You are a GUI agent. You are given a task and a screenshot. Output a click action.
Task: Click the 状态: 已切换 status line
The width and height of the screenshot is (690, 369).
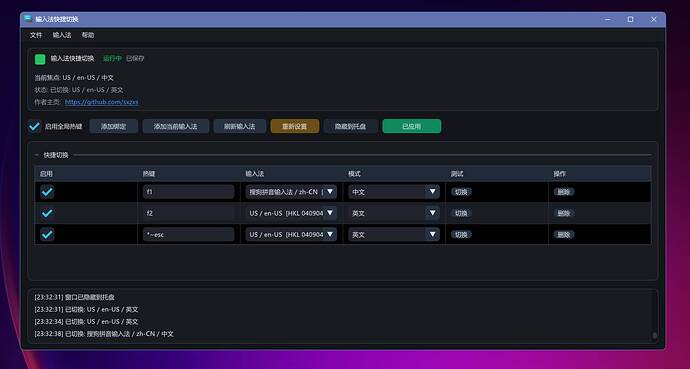click(79, 90)
